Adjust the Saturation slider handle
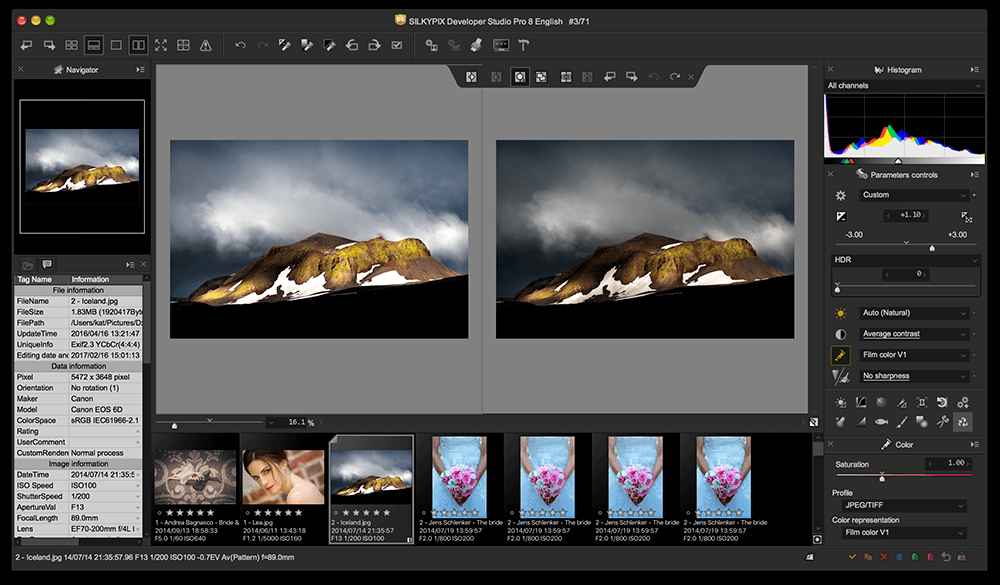Viewport: 1000px width, 585px height. [881, 477]
